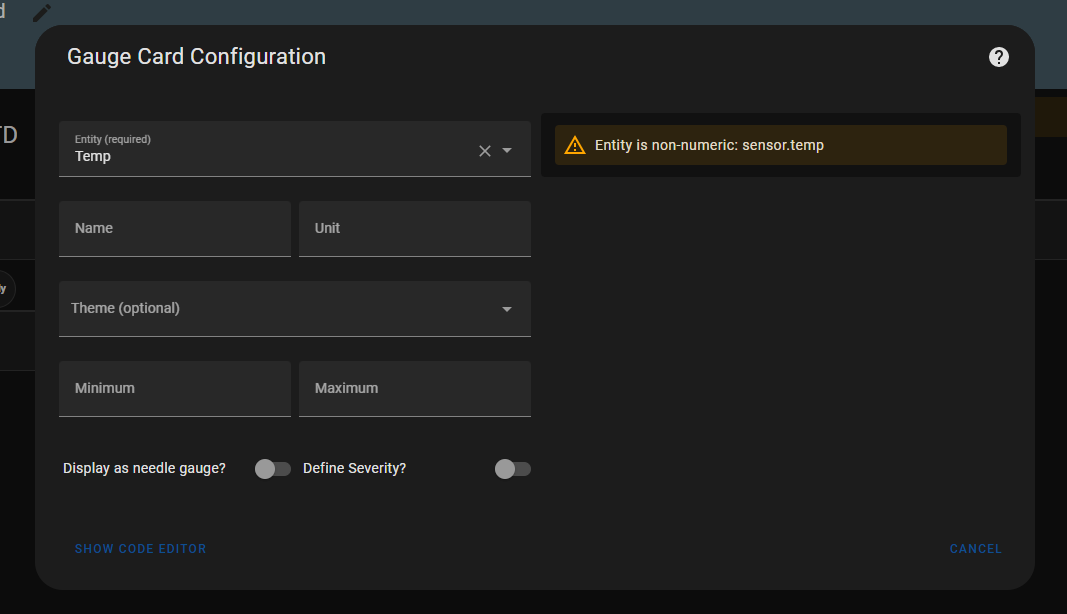This screenshot has height=614, width=1067.
Task: Click into the Minimum field
Action: (x=175, y=389)
